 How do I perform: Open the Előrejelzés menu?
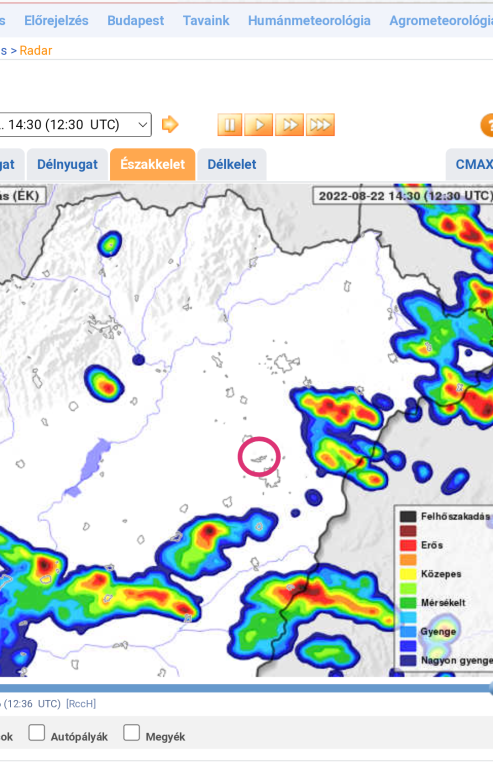56,21
